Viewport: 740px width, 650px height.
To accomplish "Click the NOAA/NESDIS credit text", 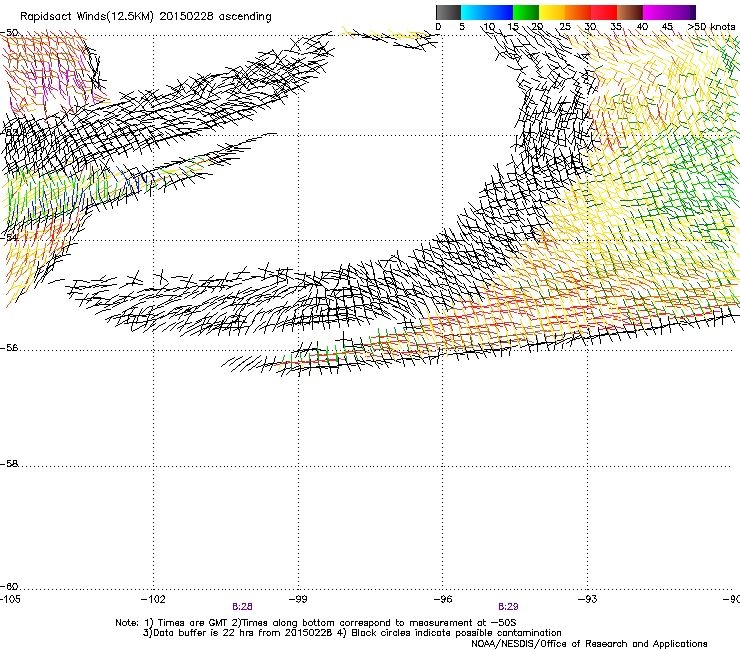I will tap(589, 644).
